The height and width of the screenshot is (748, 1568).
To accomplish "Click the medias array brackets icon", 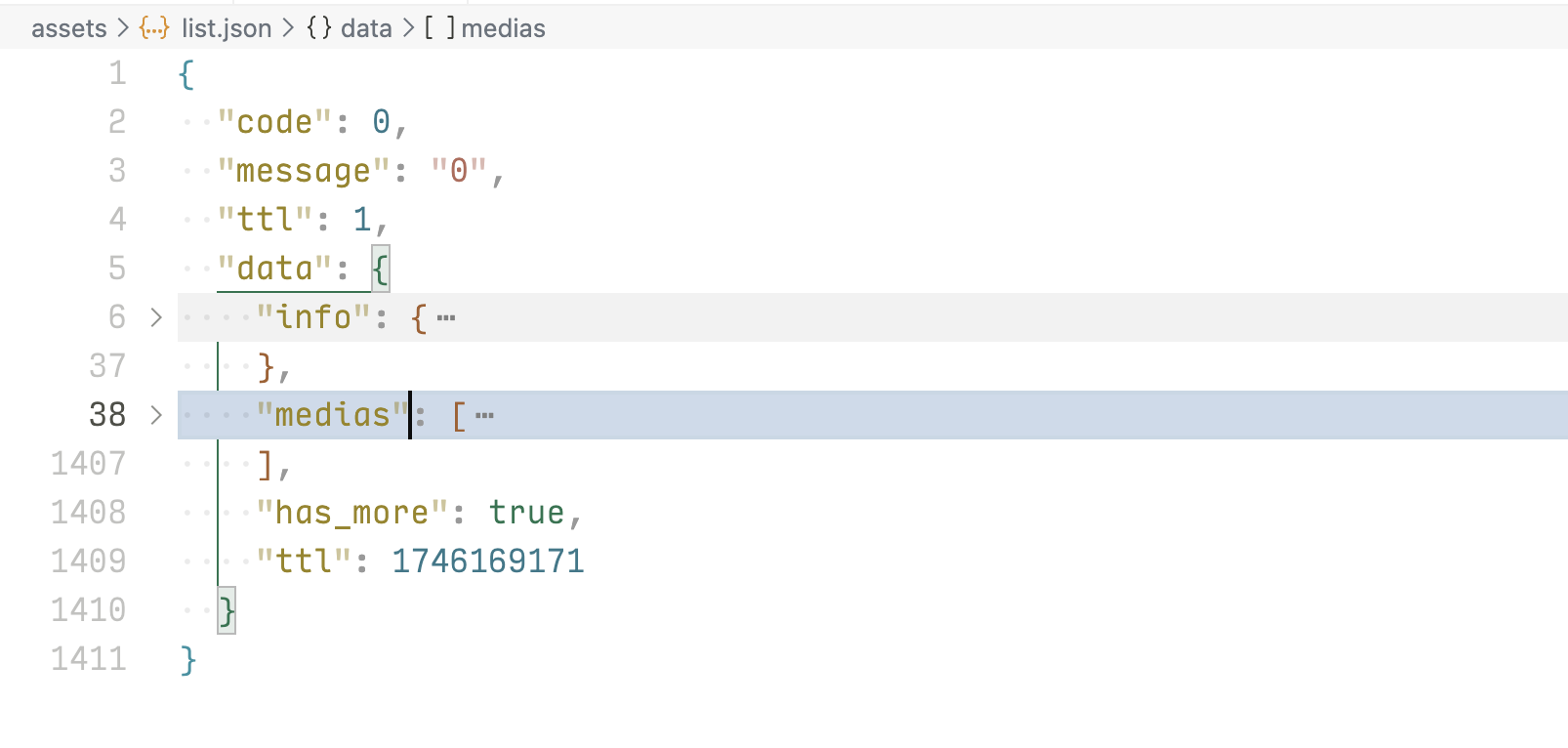I will coord(439,28).
